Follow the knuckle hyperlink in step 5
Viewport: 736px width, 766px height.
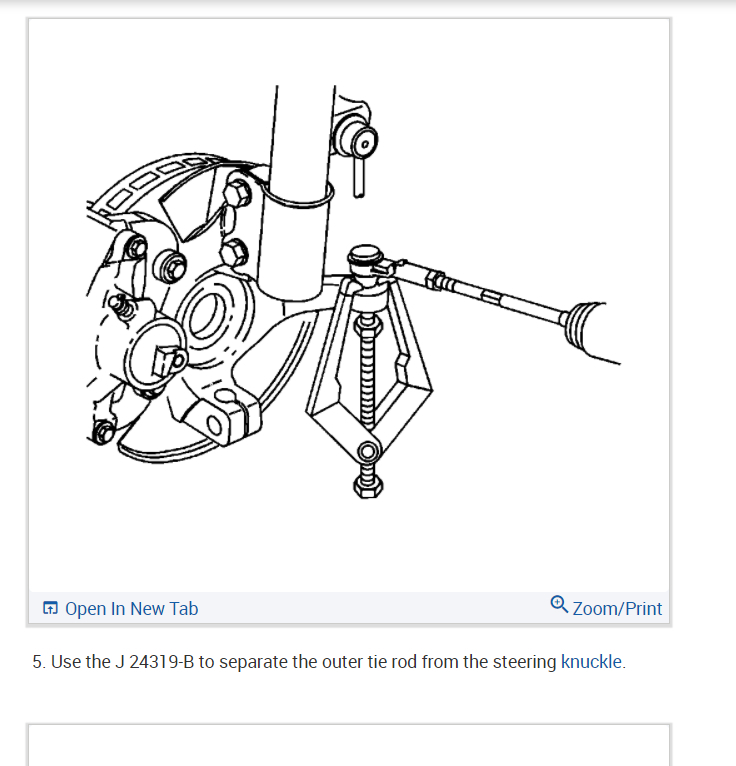point(591,662)
